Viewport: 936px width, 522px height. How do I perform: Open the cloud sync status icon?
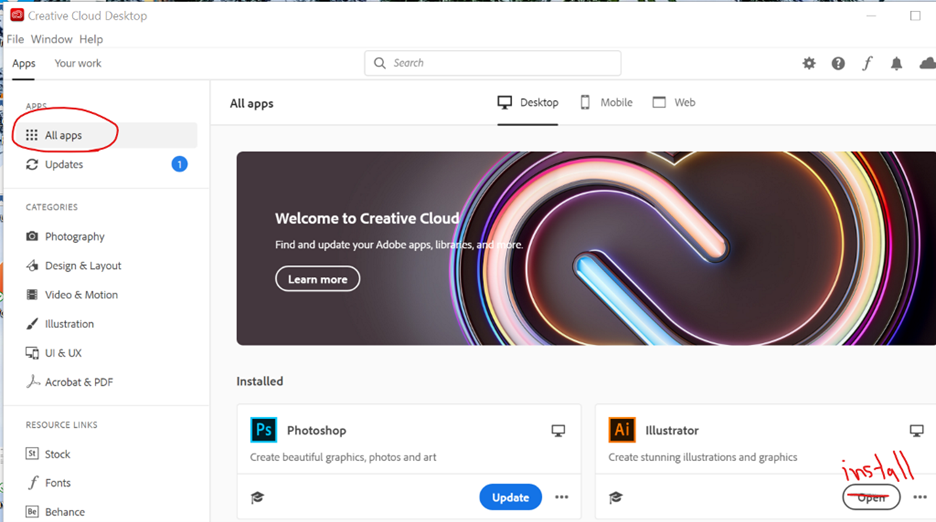[928, 63]
